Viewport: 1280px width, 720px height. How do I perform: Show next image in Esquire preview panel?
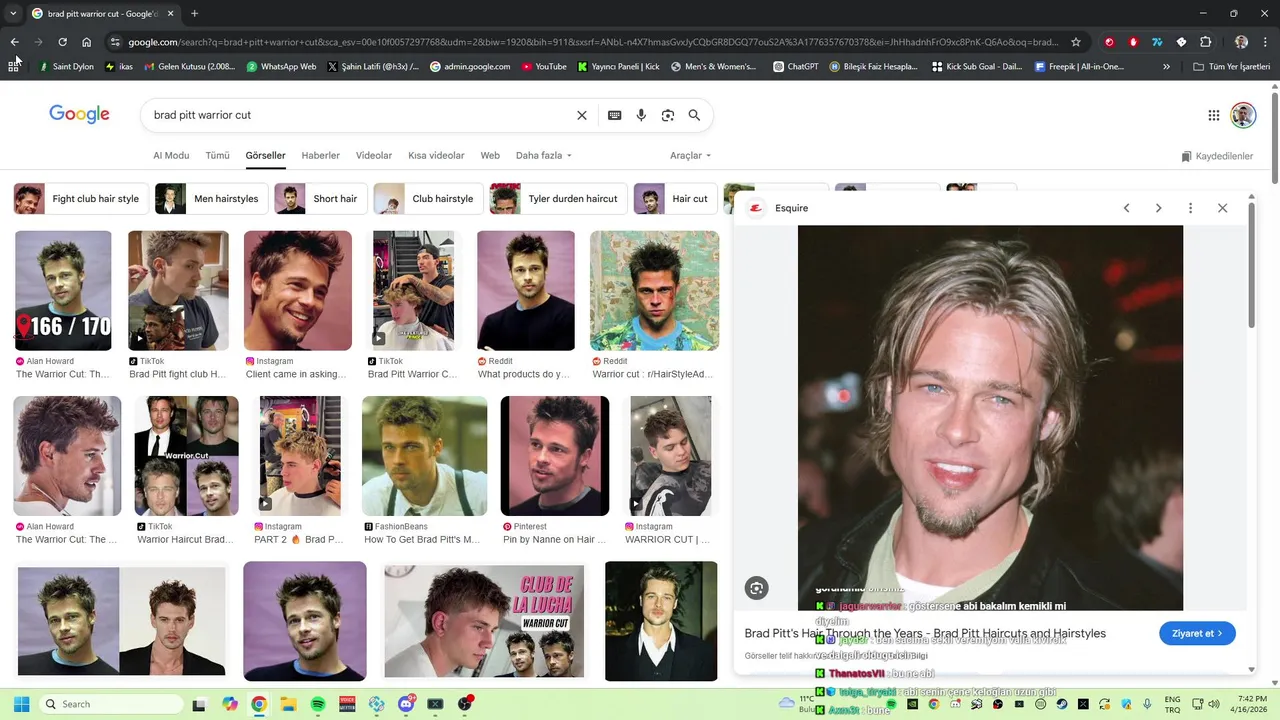(1158, 208)
